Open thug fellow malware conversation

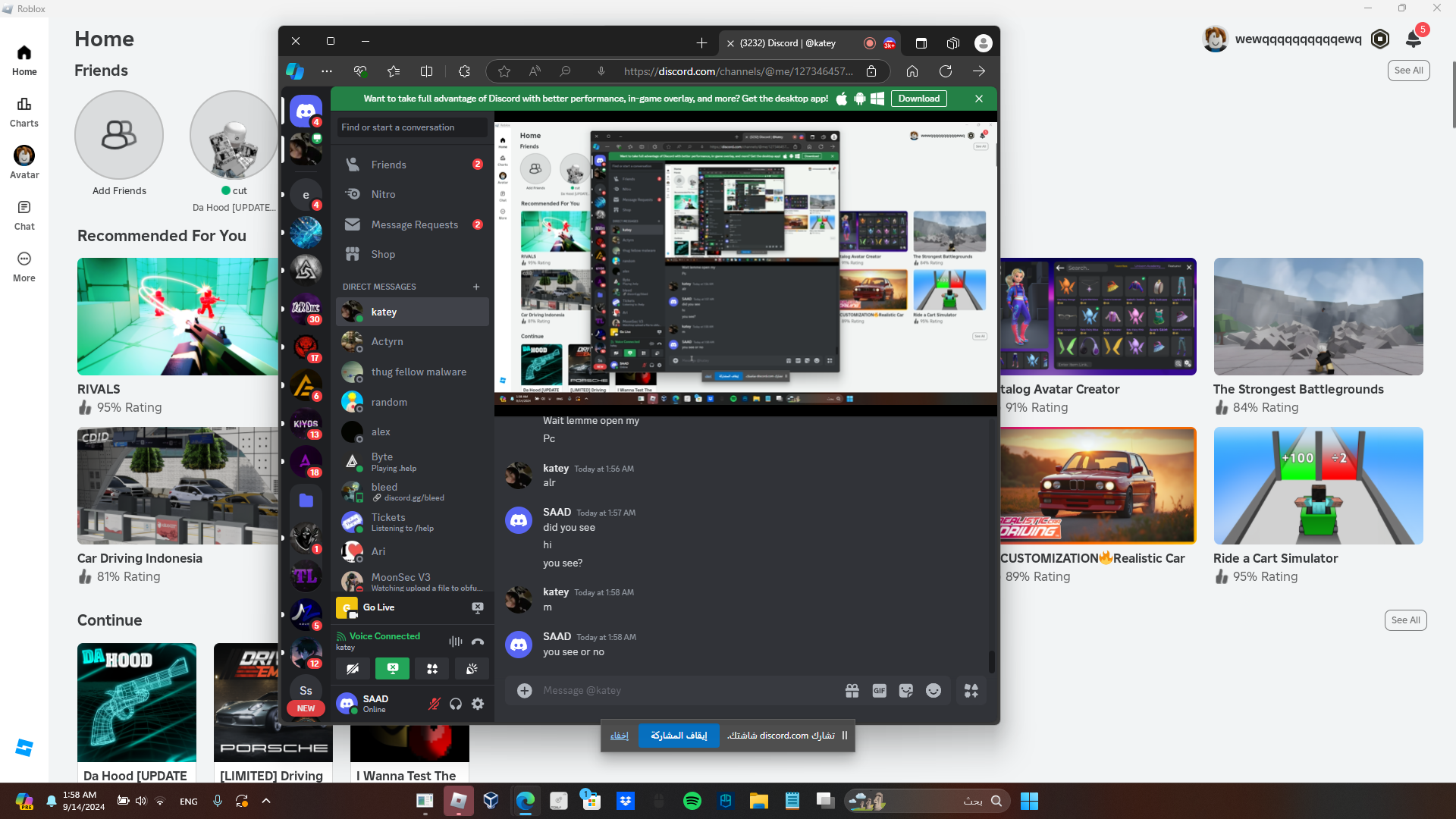tap(412, 372)
